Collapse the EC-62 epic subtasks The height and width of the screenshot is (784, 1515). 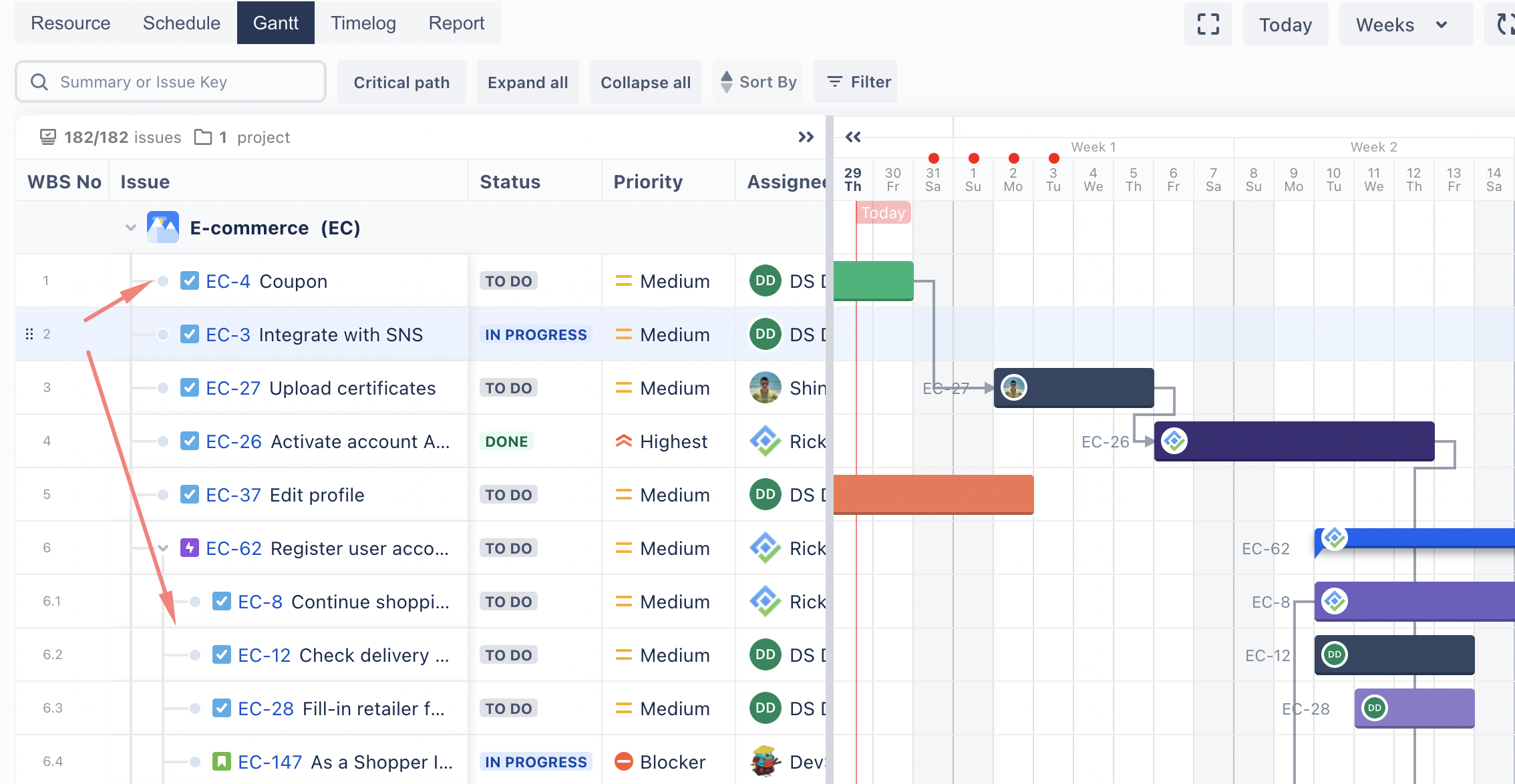163,548
